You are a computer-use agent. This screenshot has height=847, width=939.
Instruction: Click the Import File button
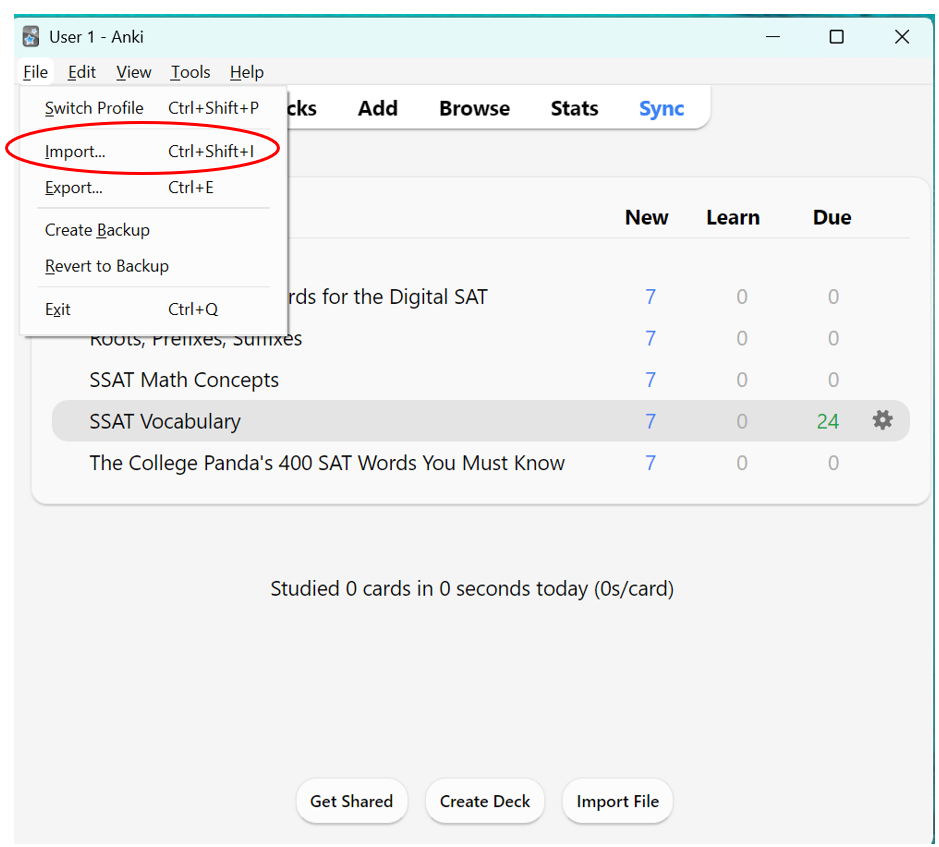(617, 801)
